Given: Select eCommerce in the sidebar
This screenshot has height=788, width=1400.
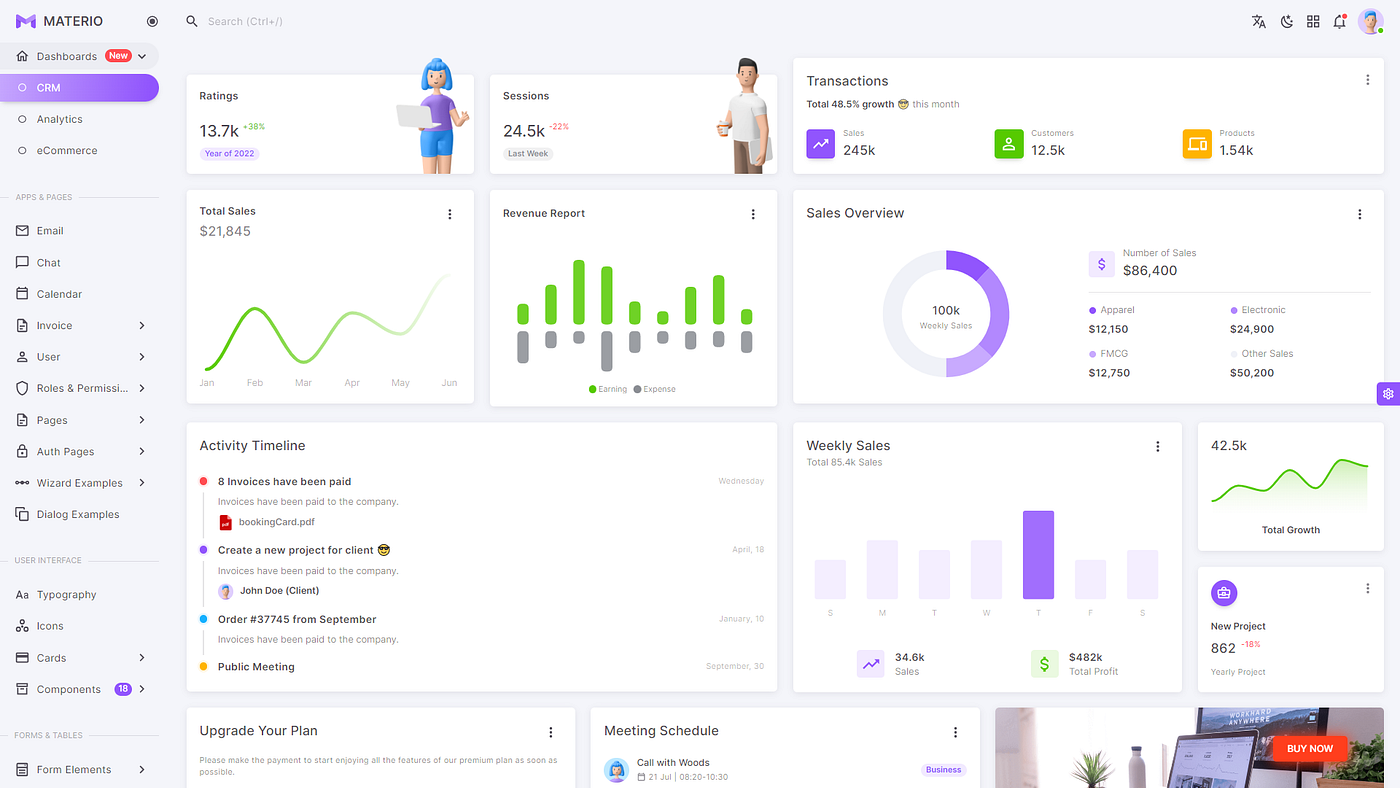Looking at the screenshot, I should pos(67,151).
